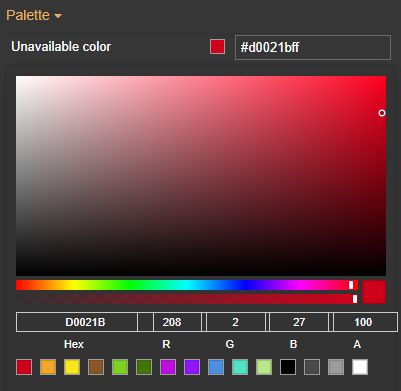
Task: Select the light gray preset swatch
Action: (336, 367)
